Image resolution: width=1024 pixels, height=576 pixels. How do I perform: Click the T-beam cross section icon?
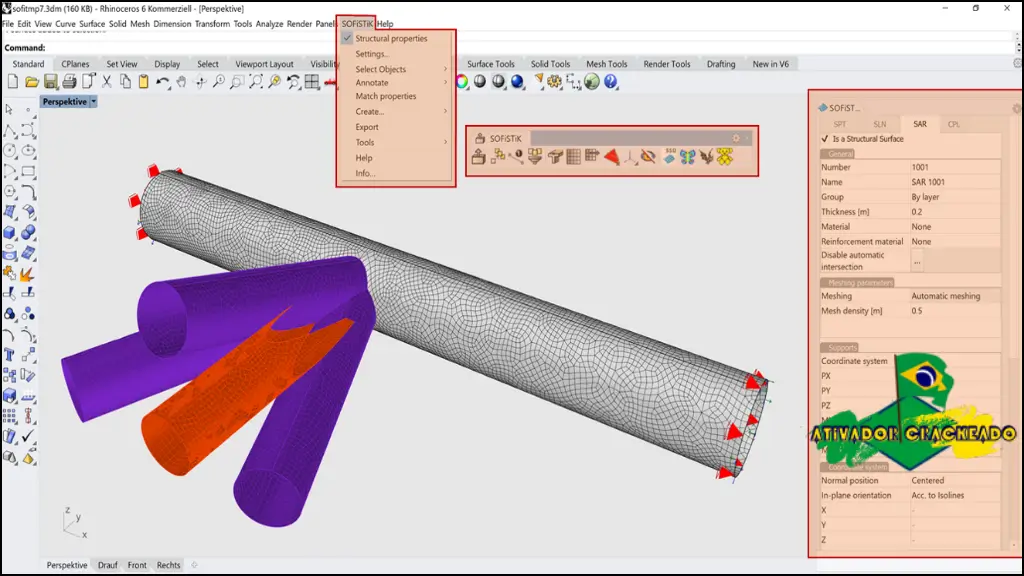coord(555,157)
